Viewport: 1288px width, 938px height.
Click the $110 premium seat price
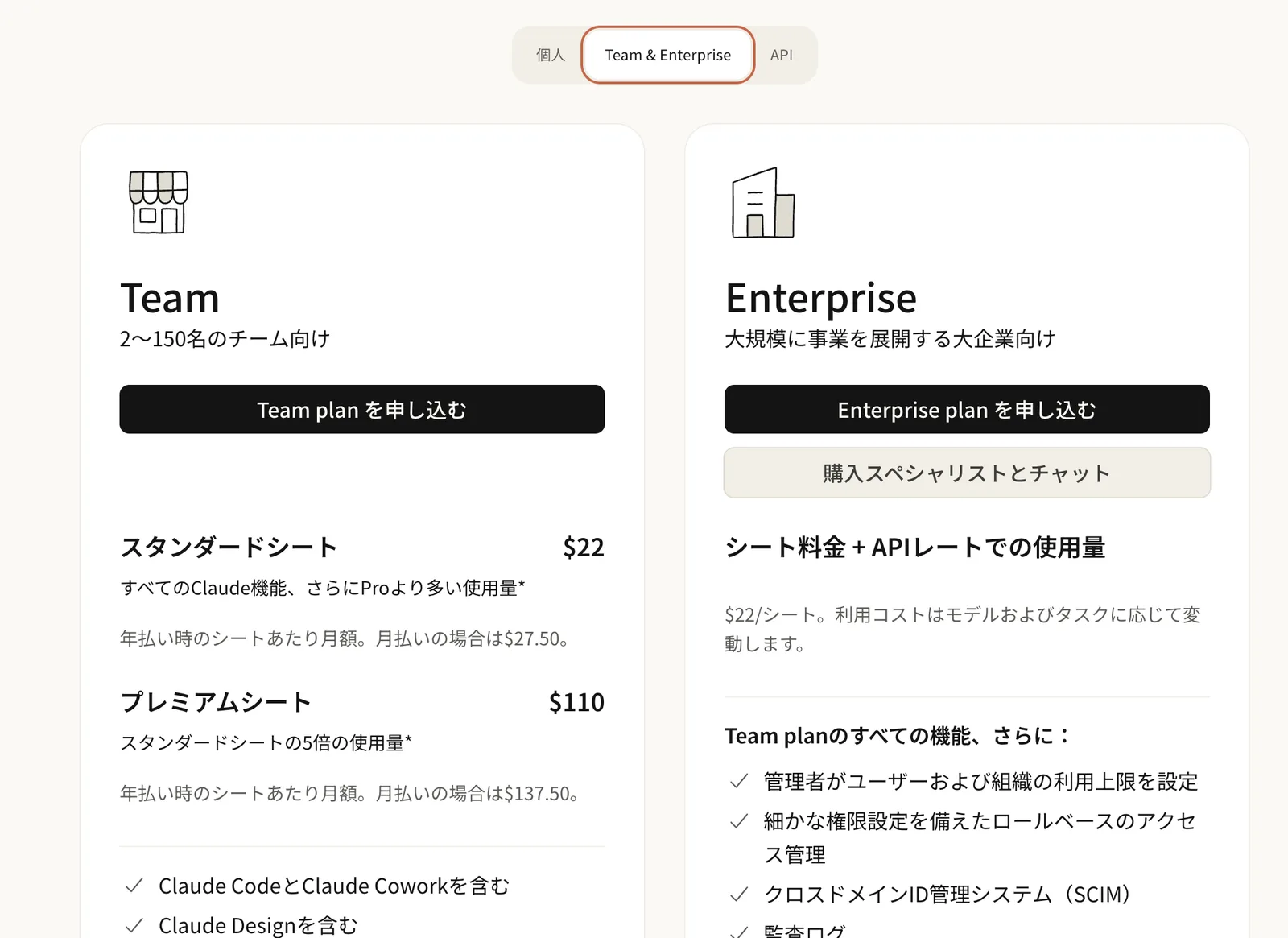tap(576, 702)
